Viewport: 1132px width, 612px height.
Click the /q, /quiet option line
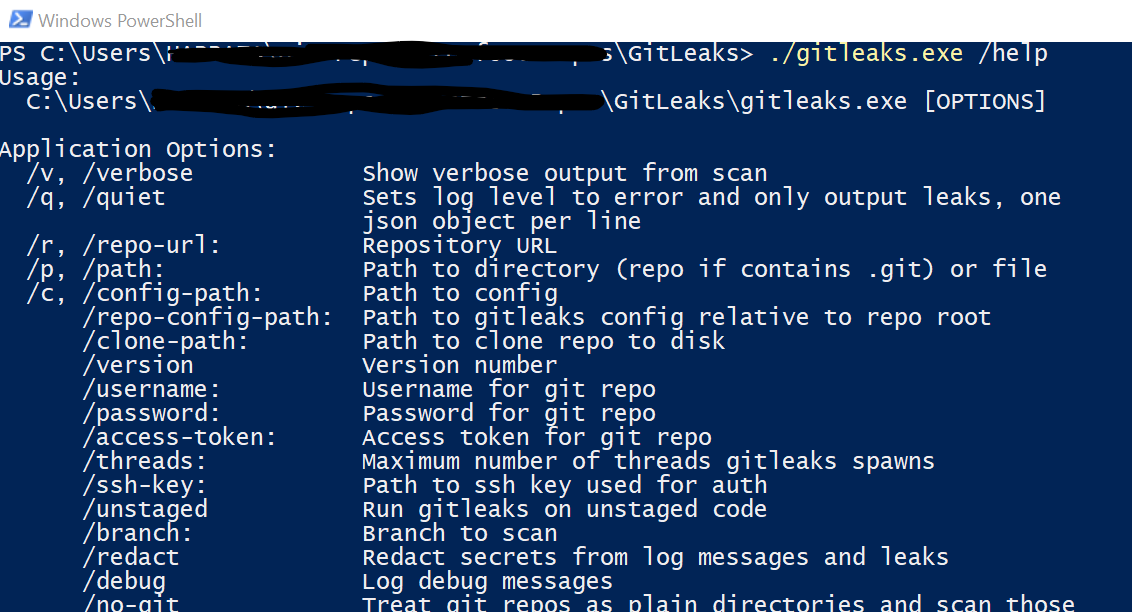pos(95,197)
